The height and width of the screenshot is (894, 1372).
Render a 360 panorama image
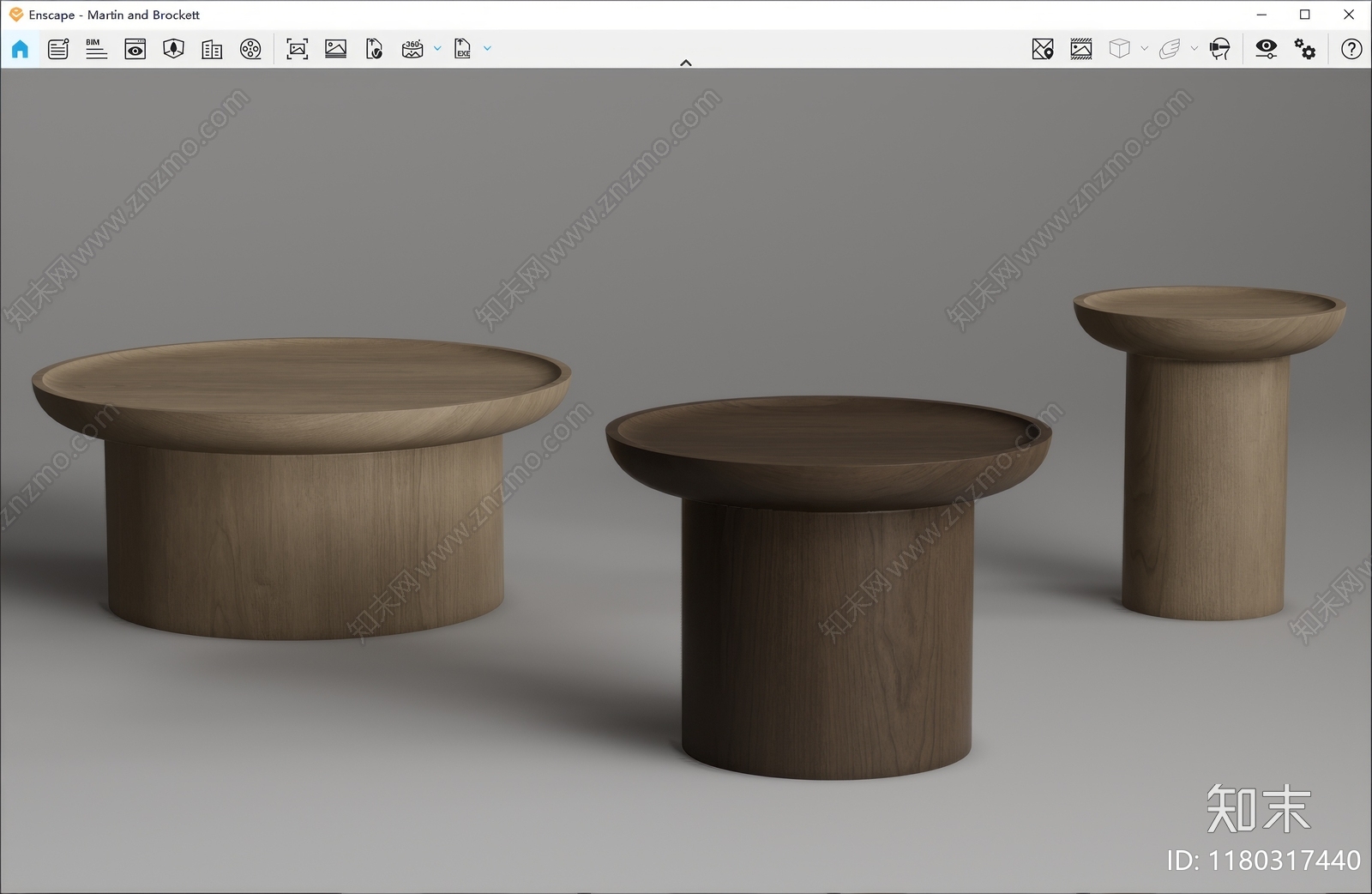click(412, 49)
